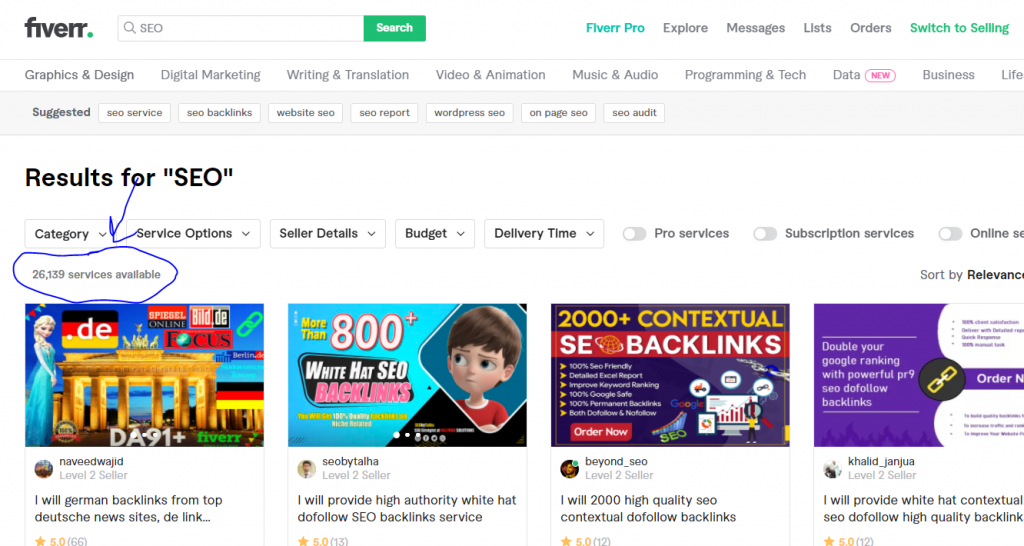
Task: Select Music & Audio category
Action: pyautogui.click(x=615, y=74)
